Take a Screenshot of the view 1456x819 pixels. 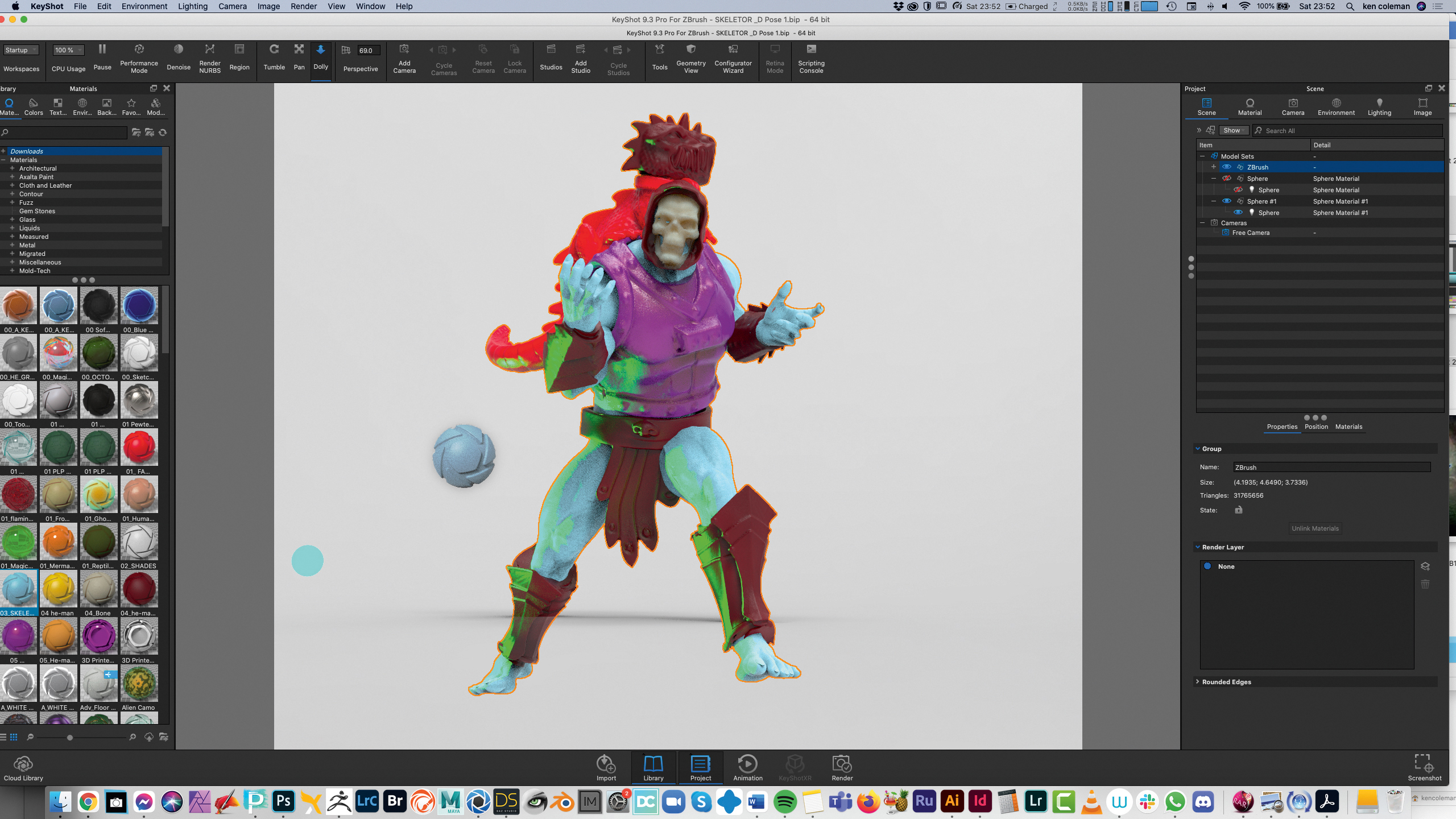pos(1424,767)
